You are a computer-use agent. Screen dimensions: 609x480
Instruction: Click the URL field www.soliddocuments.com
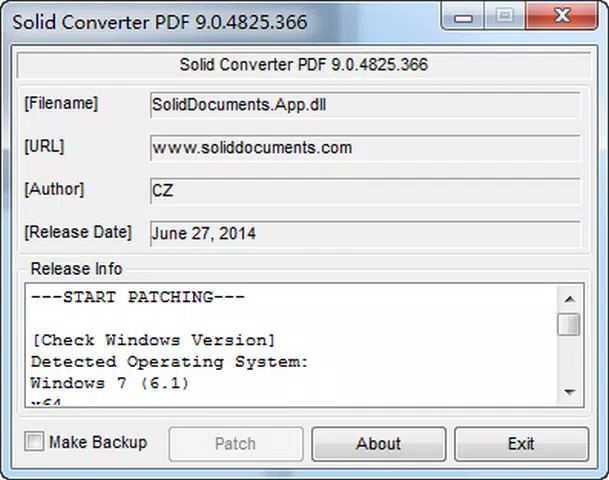coord(365,148)
